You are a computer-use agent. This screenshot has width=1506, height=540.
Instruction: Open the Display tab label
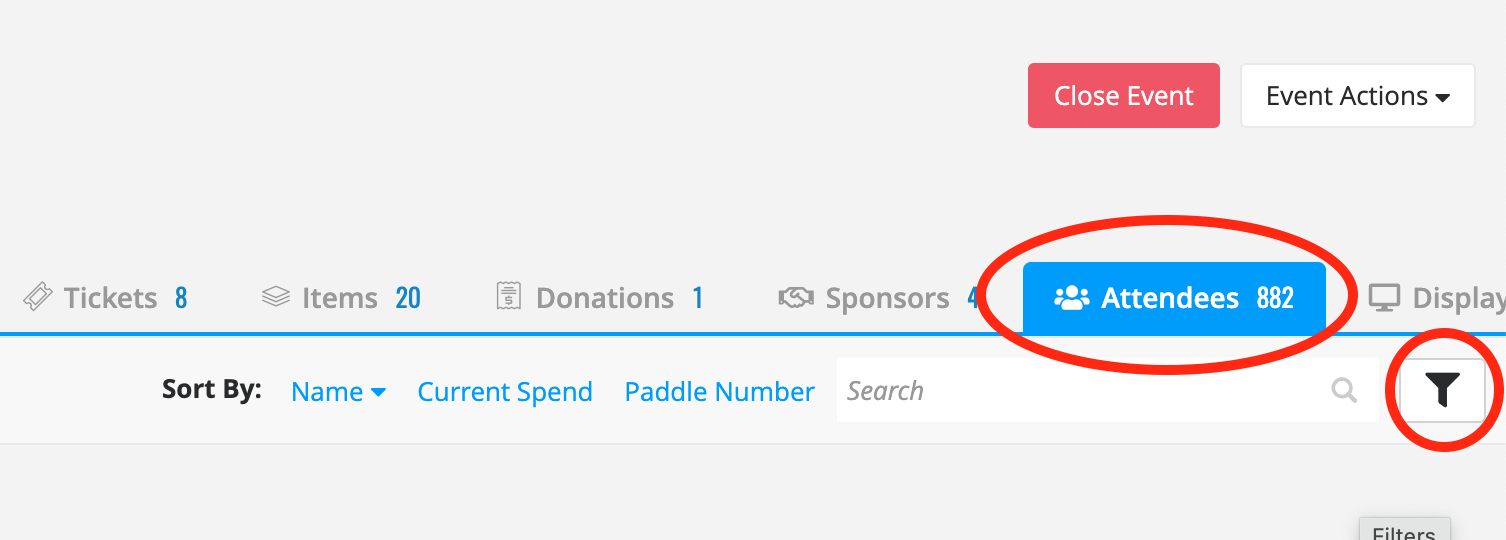click(1459, 298)
